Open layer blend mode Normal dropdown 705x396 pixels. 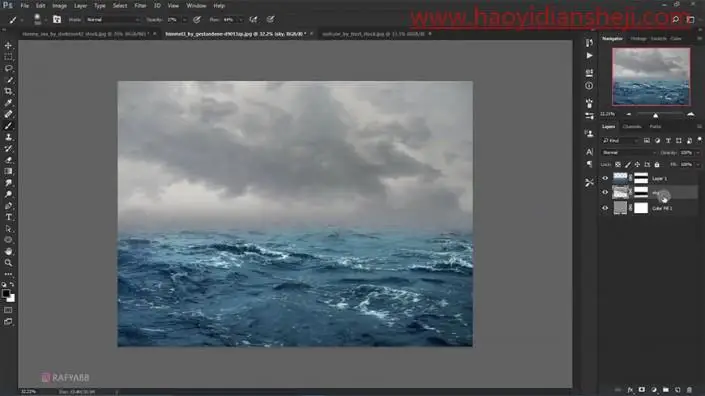pos(629,153)
